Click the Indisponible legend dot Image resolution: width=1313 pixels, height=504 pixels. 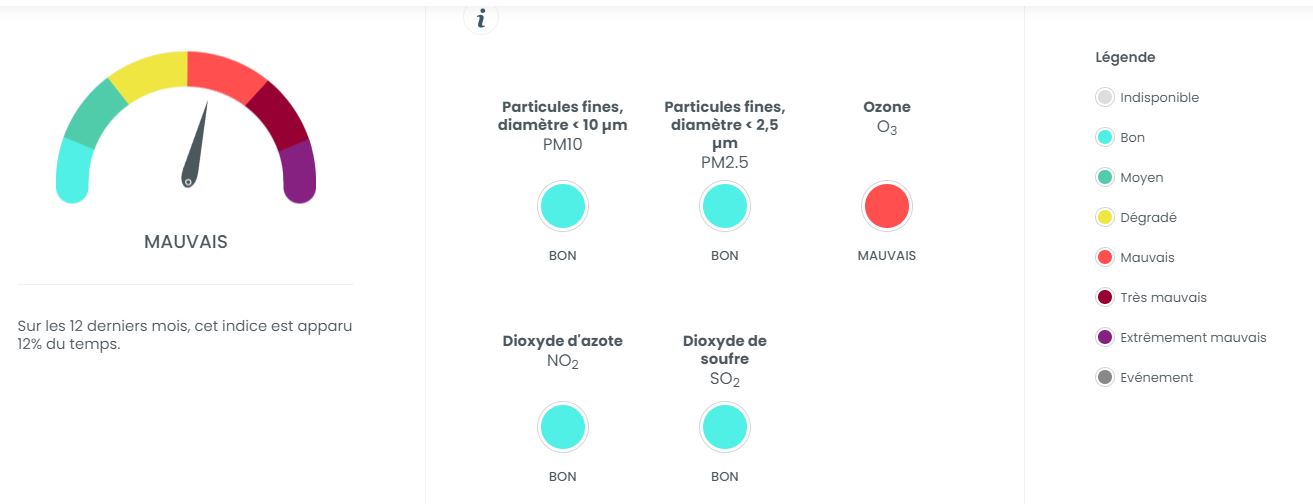click(x=1105, y=98)
